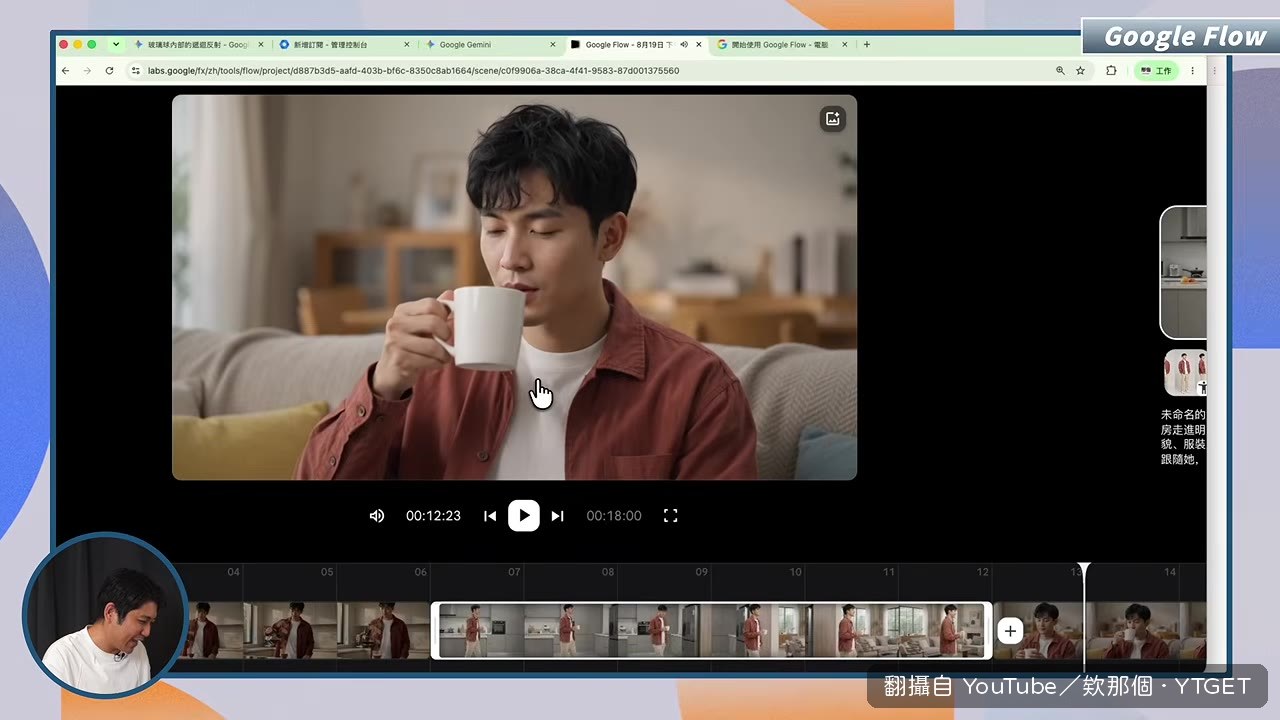The height and width of the screenshot is (720, 1280).
Task: Open the Chrome three-dot menu
Action: 1192,71
